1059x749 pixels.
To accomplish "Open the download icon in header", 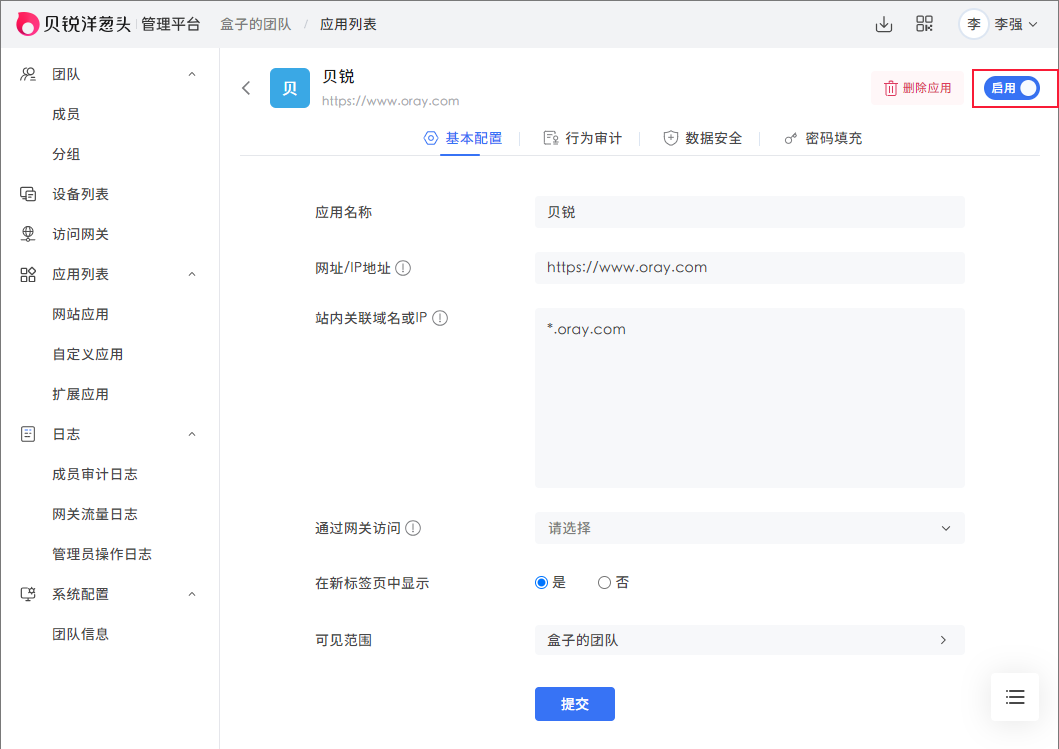I will point(883,24).
